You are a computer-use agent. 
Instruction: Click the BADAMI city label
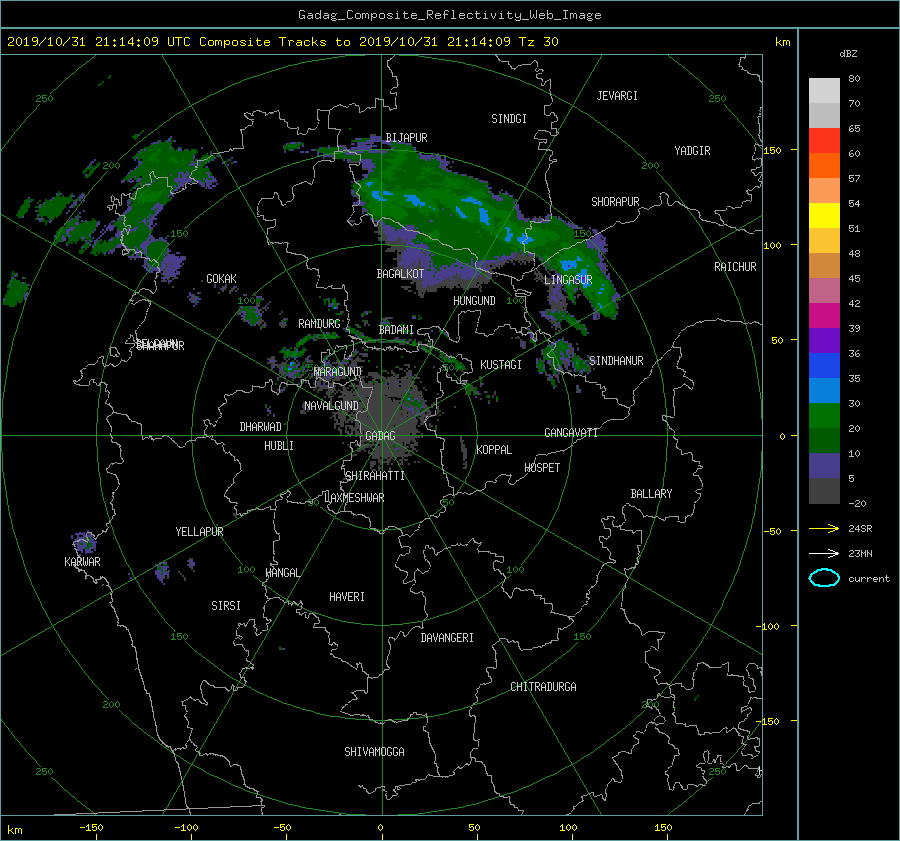(x=396, y=330)
